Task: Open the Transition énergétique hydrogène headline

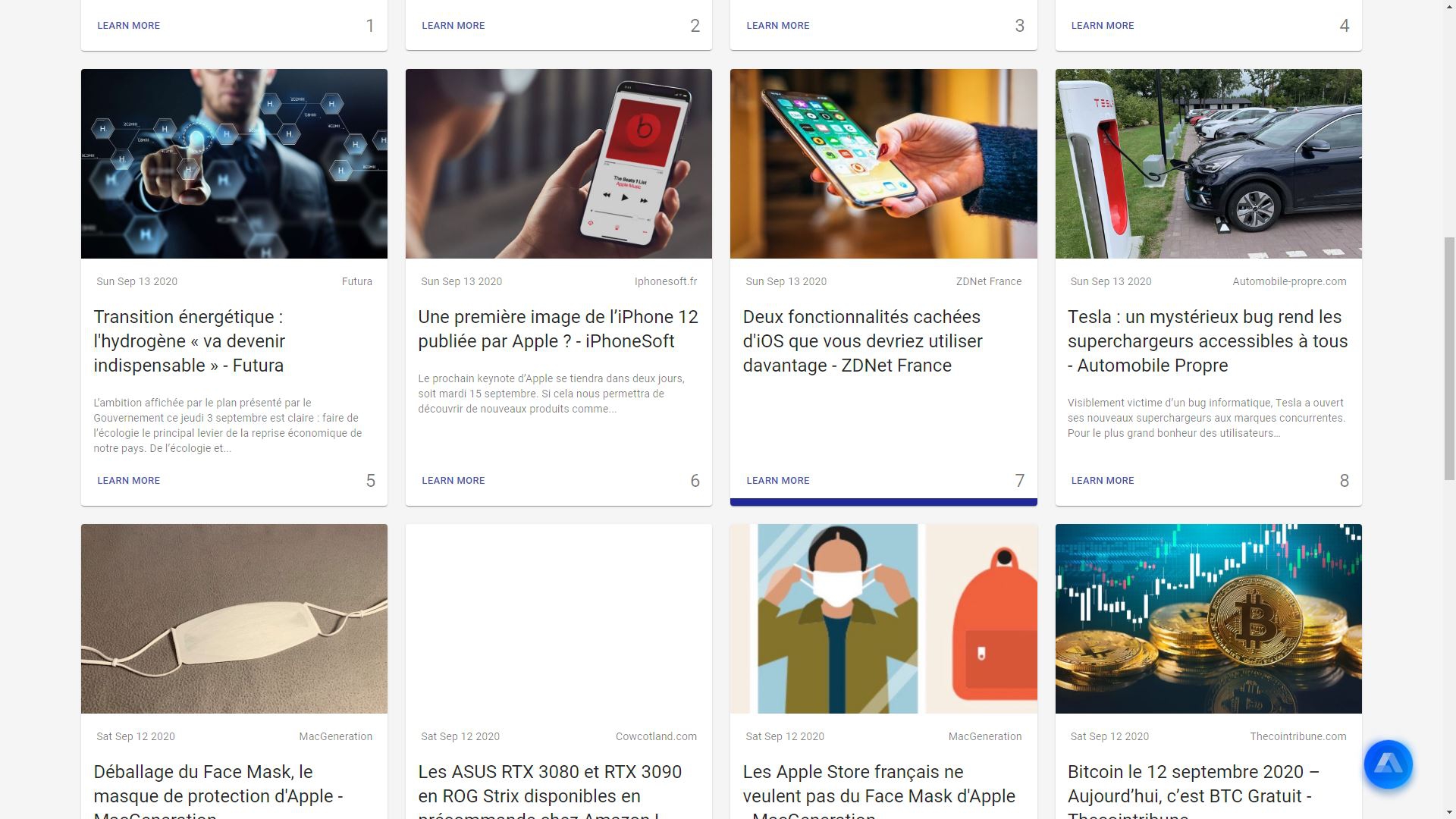Action: coord(190,341)
